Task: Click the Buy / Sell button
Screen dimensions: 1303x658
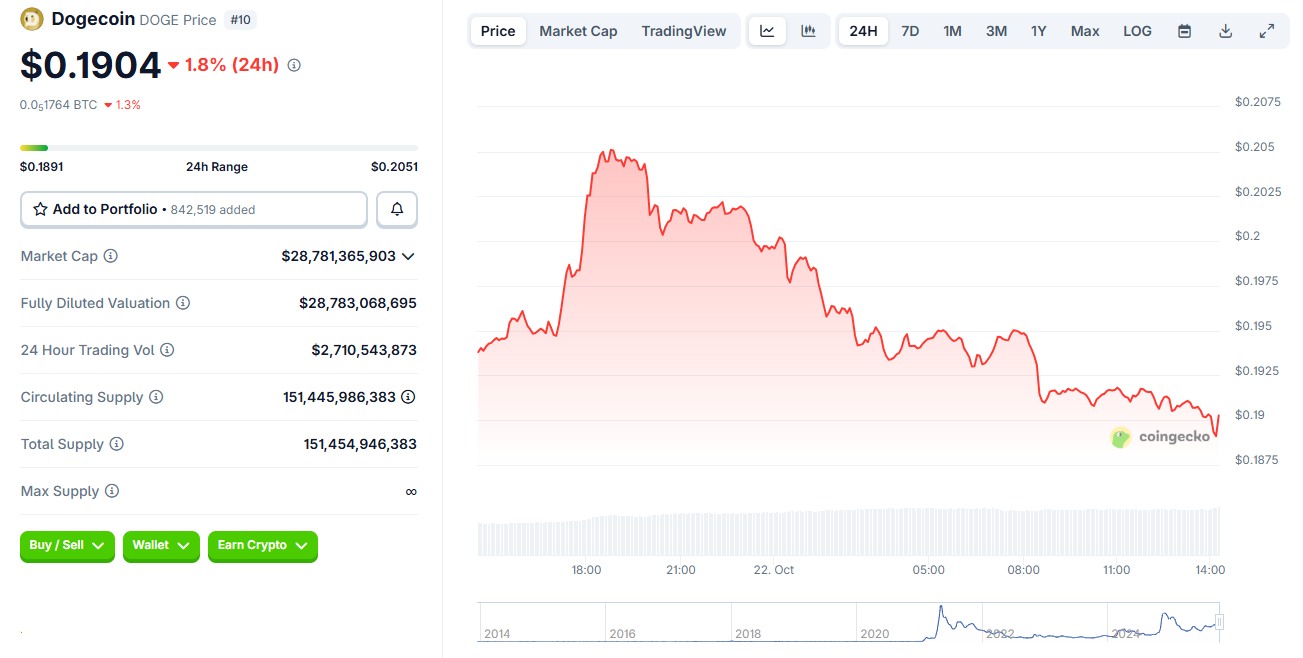Action: click(66, 547)
